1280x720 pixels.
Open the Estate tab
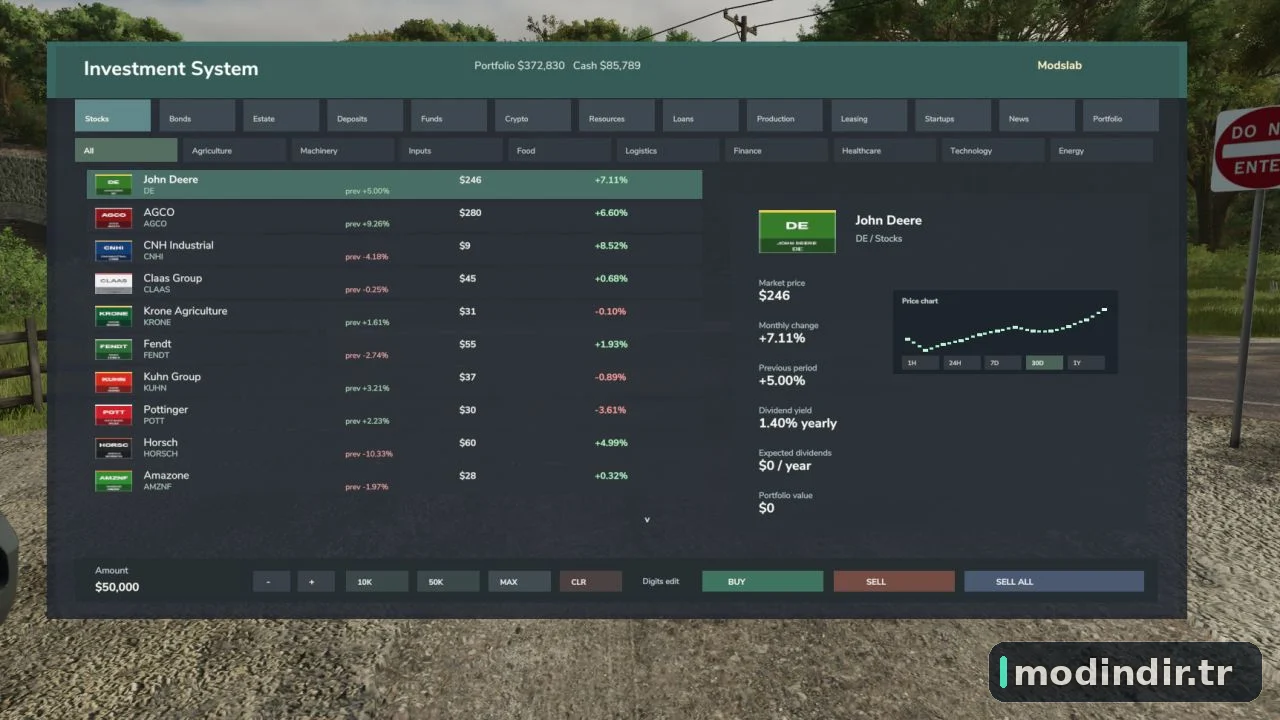281,116
